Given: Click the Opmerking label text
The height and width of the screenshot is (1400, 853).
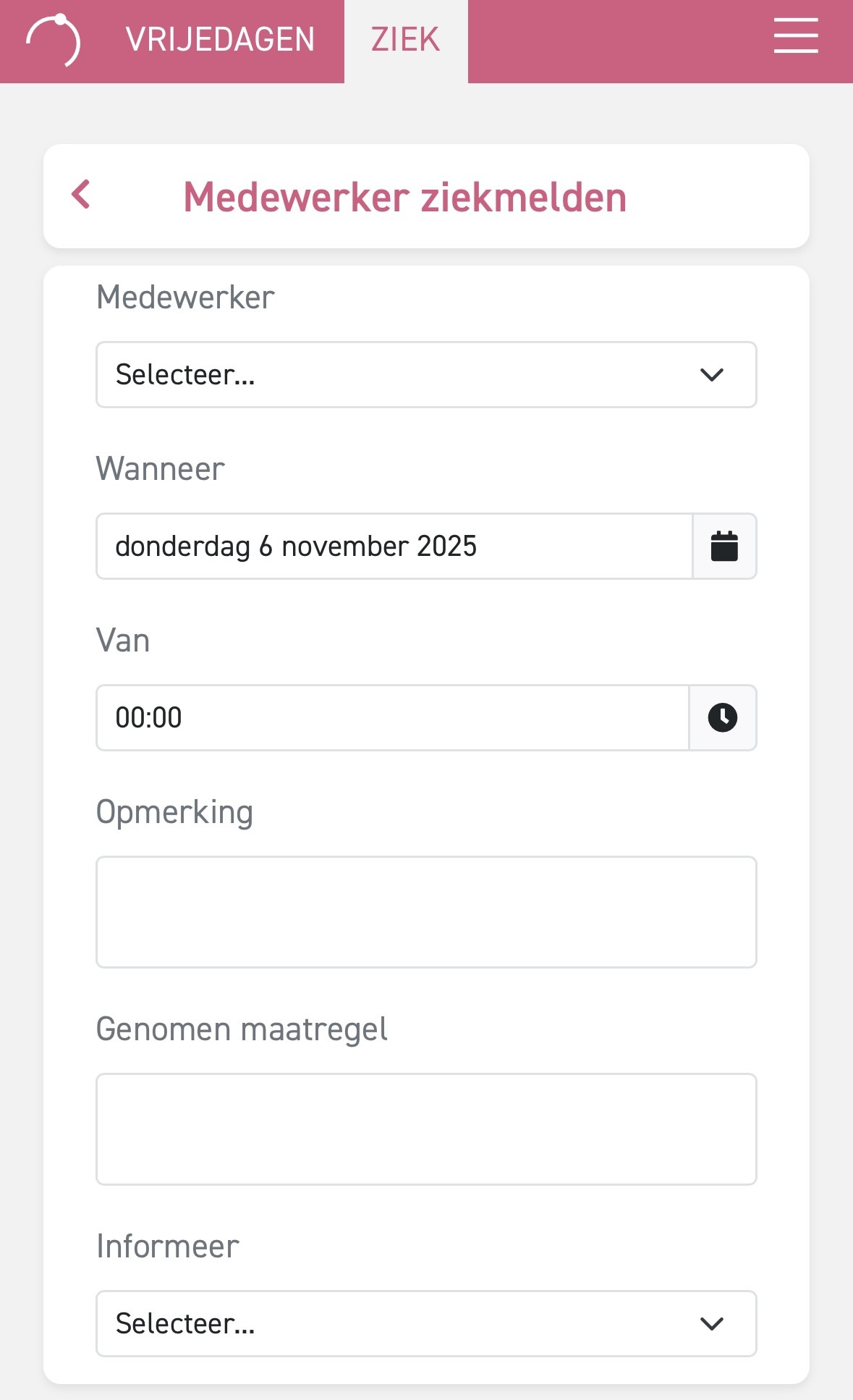Looking at the screenshot, I should [174, 812].
